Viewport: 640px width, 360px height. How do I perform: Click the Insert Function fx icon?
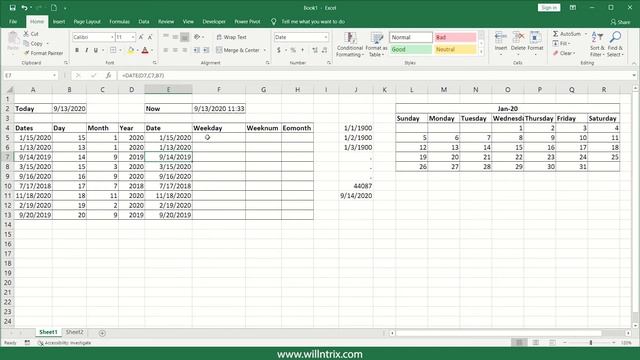coord(108,76)
